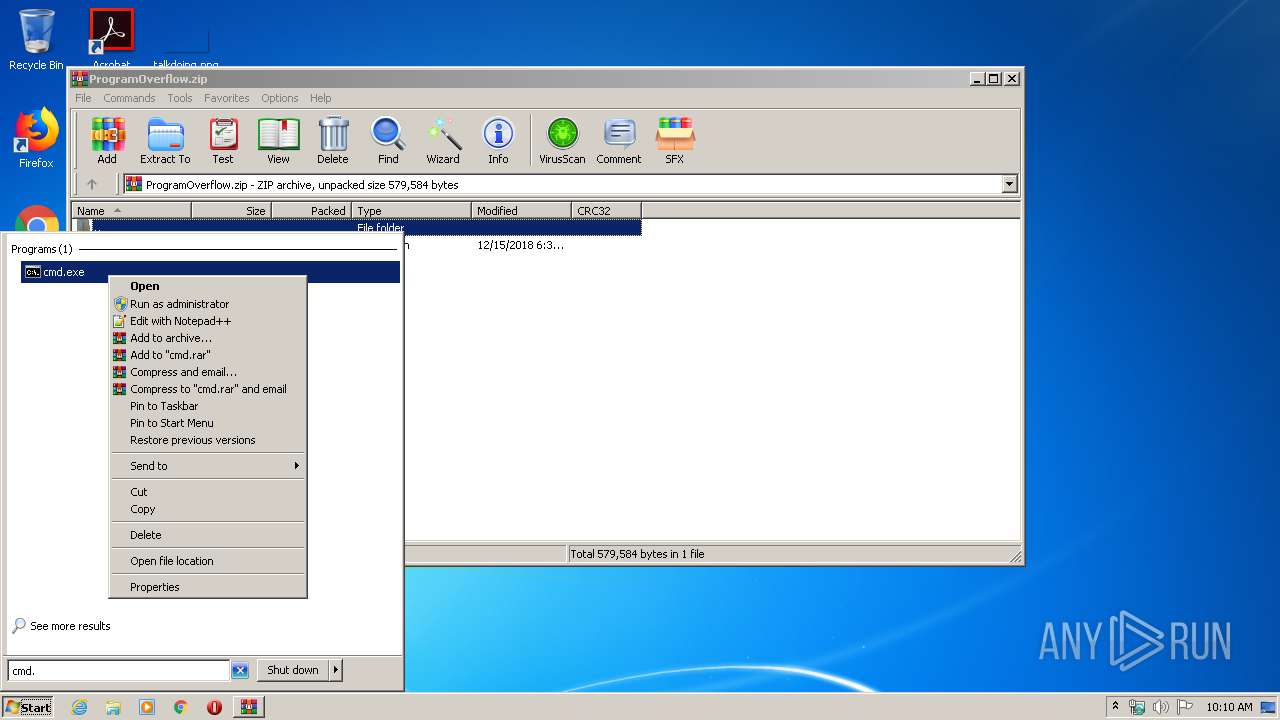Click the Start menu search field
Viewport: 1280px width, 720px height.
tap(119, 671)
